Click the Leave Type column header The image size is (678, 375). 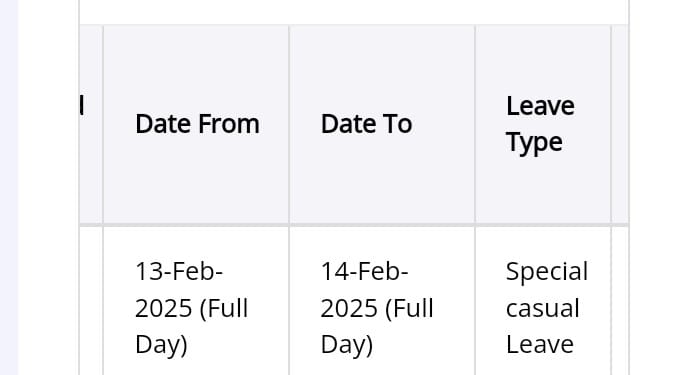click(x=543, y=125)
